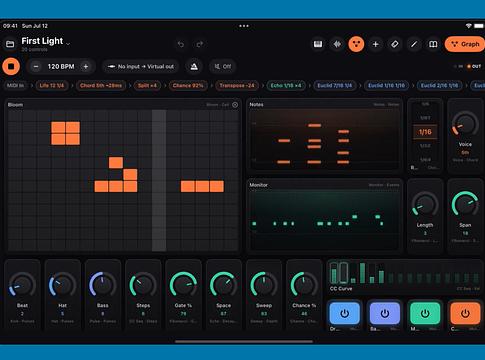The width and height of the screenshot is (485, 360).
Task: Toggle the green M... power pad
Action: coord(425,313)
